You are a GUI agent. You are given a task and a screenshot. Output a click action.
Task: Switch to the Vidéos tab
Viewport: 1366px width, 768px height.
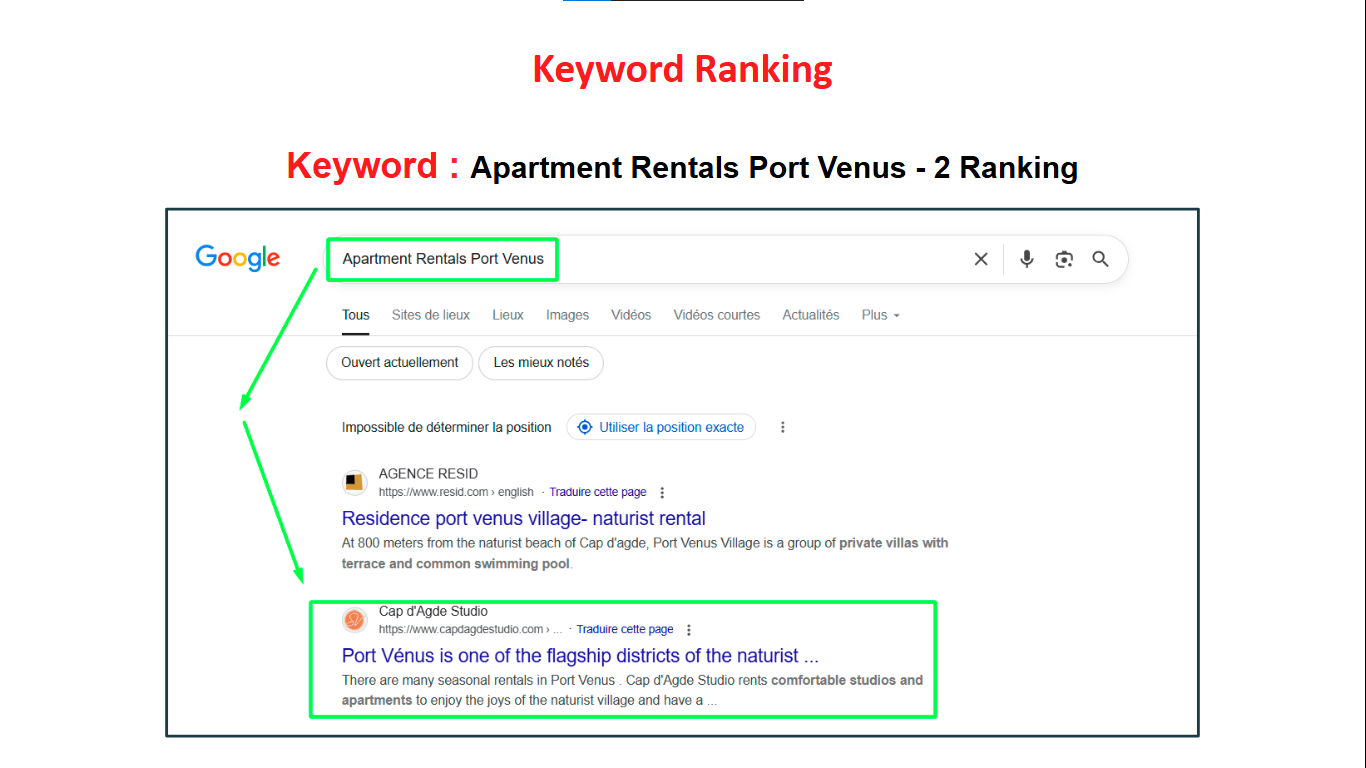pos(631,315)
